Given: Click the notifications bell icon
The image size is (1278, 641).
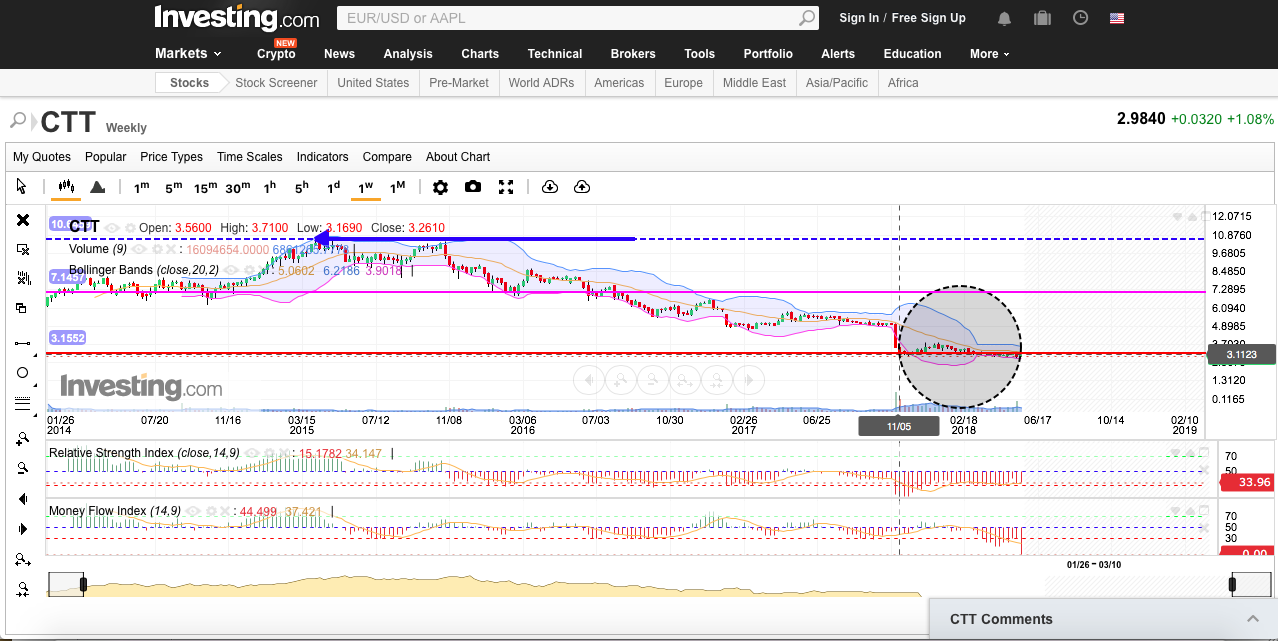Looking at the screenshot, I should click(1004, 18).
